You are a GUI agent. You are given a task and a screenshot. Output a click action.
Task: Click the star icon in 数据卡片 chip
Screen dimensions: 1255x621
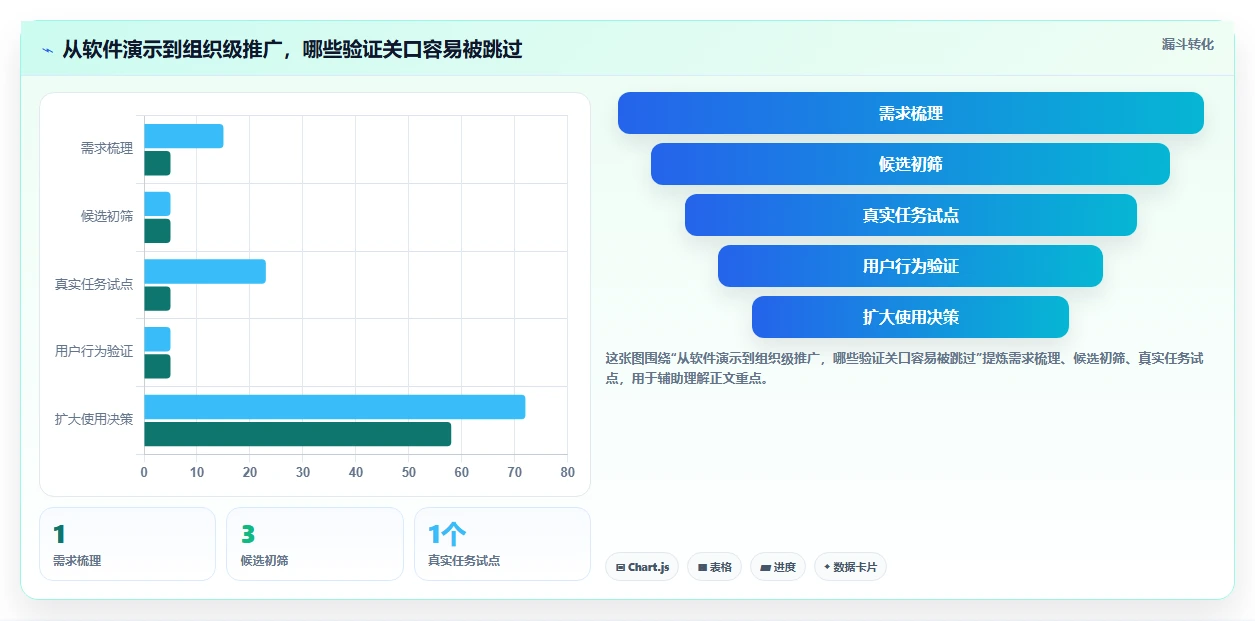click(827, 567)
